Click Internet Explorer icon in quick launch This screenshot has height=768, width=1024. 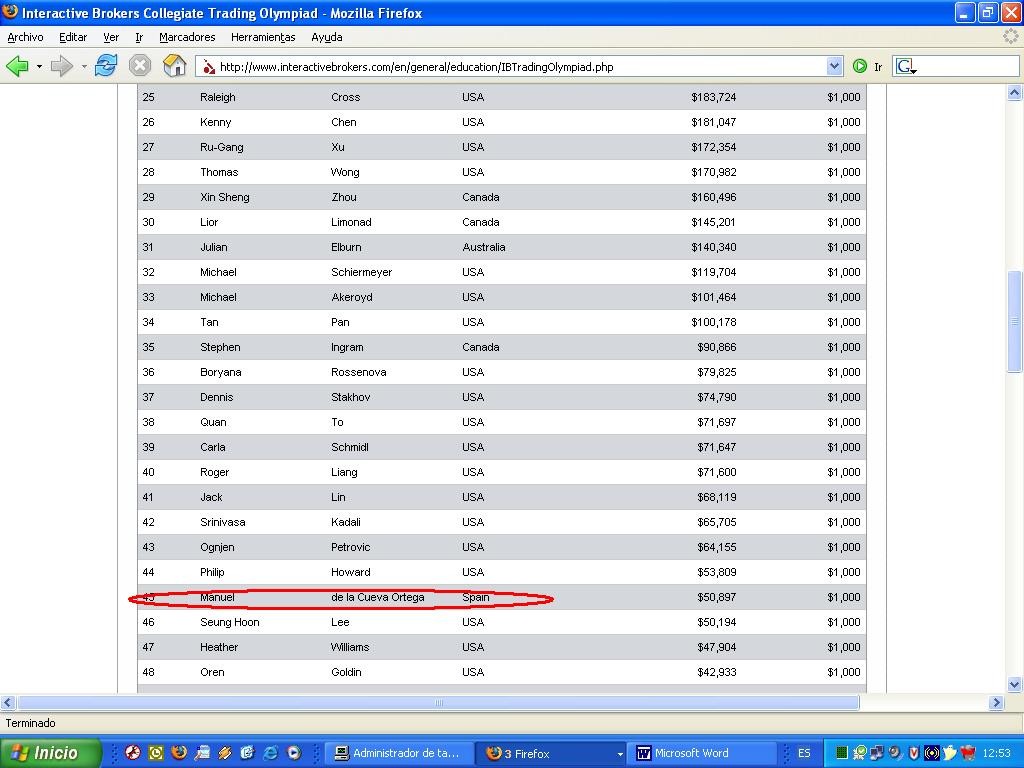pos(270,753)
